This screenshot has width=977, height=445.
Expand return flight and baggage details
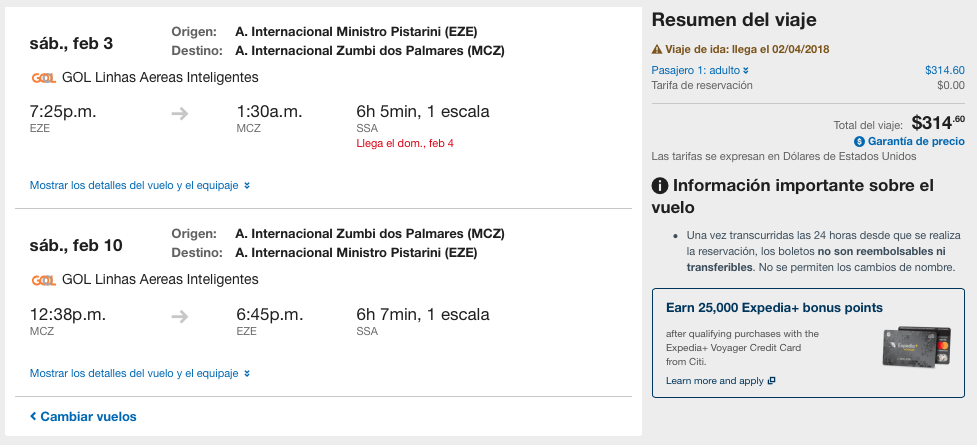pos(140,374)
